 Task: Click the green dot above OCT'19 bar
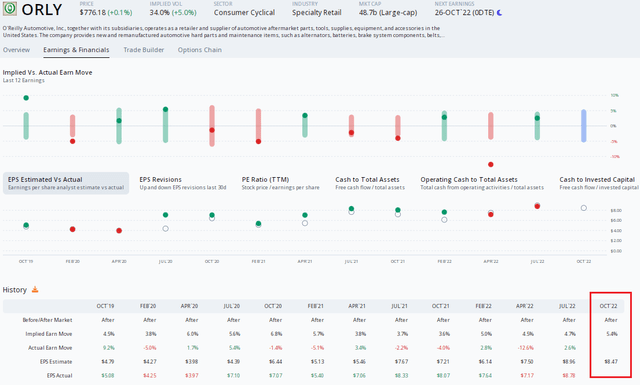tap(26, 98)
